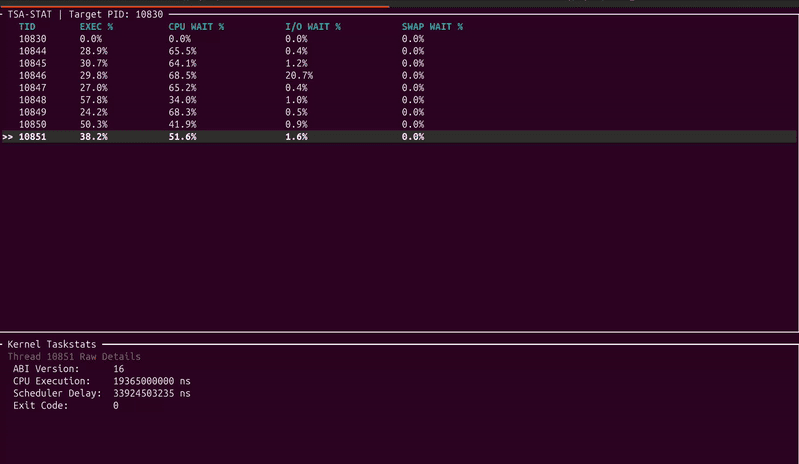Click the SWAP WAIT % column header

(432, 26)
